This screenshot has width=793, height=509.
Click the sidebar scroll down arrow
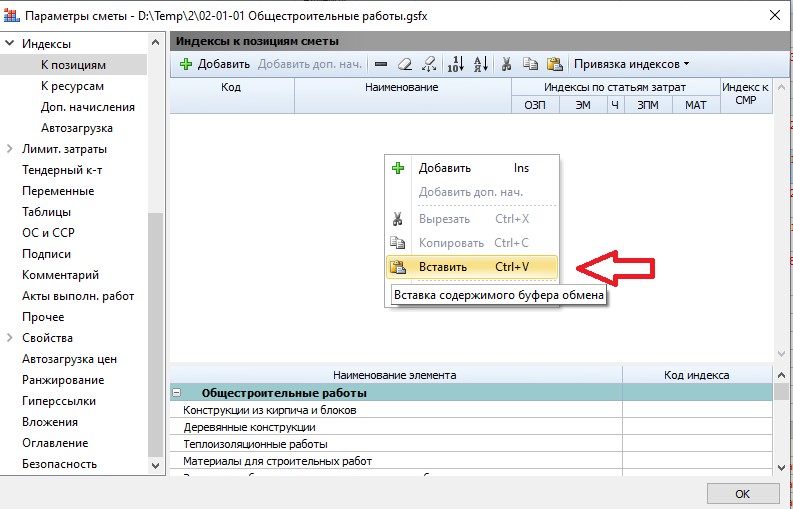coord(156,465)
